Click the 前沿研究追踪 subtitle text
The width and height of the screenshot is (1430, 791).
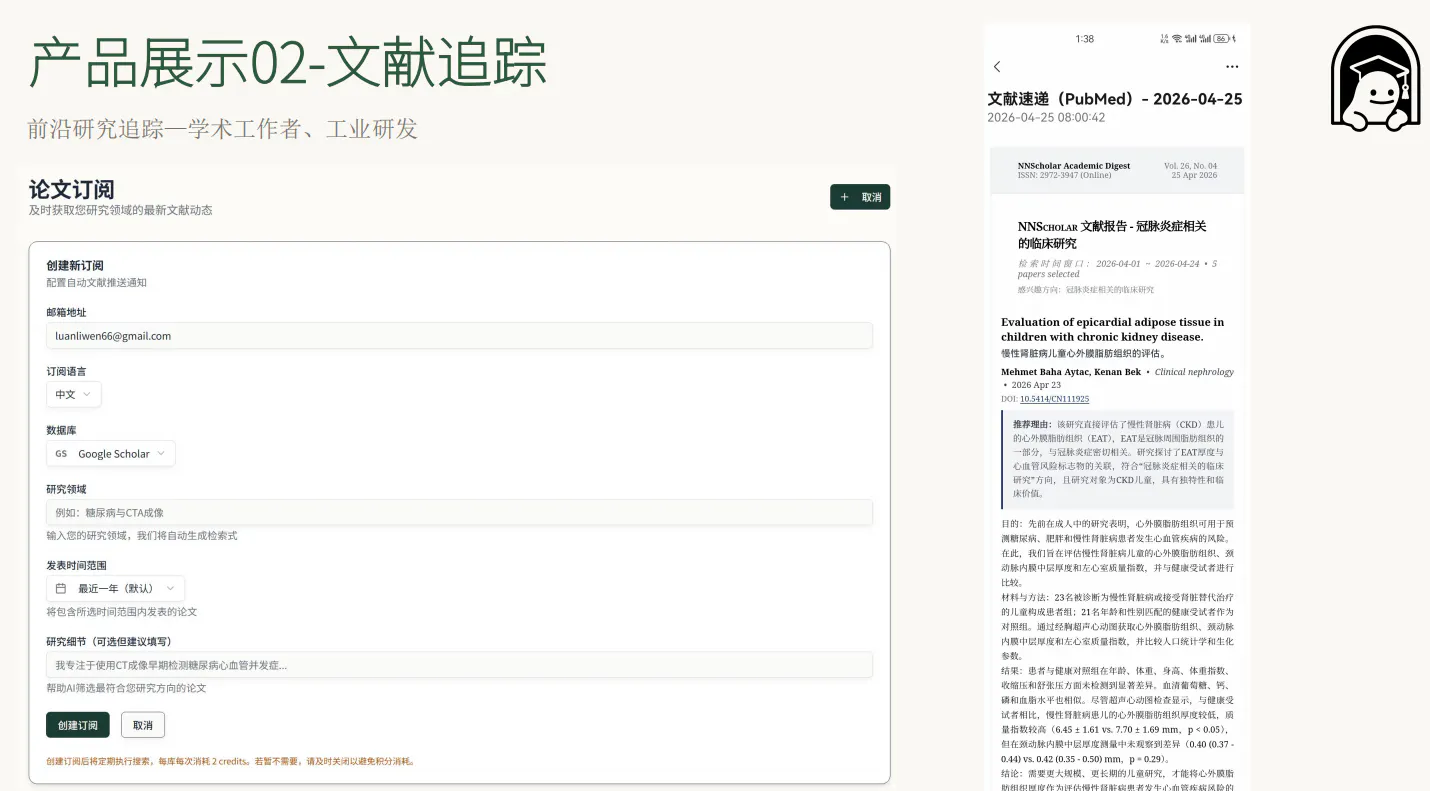point(223,129)
